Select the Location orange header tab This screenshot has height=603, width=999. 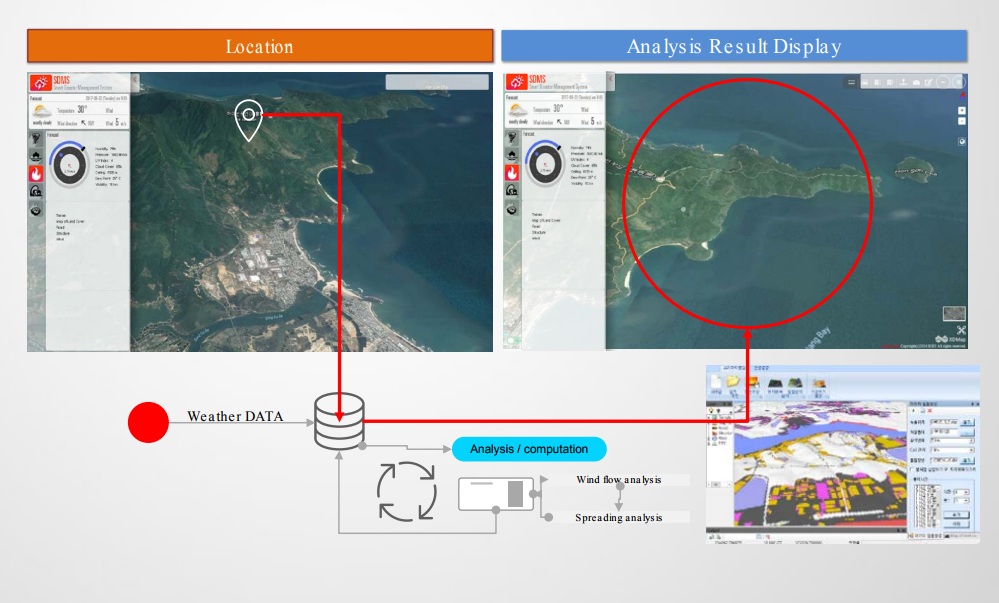pyautogui.click(x=260, y=46)
